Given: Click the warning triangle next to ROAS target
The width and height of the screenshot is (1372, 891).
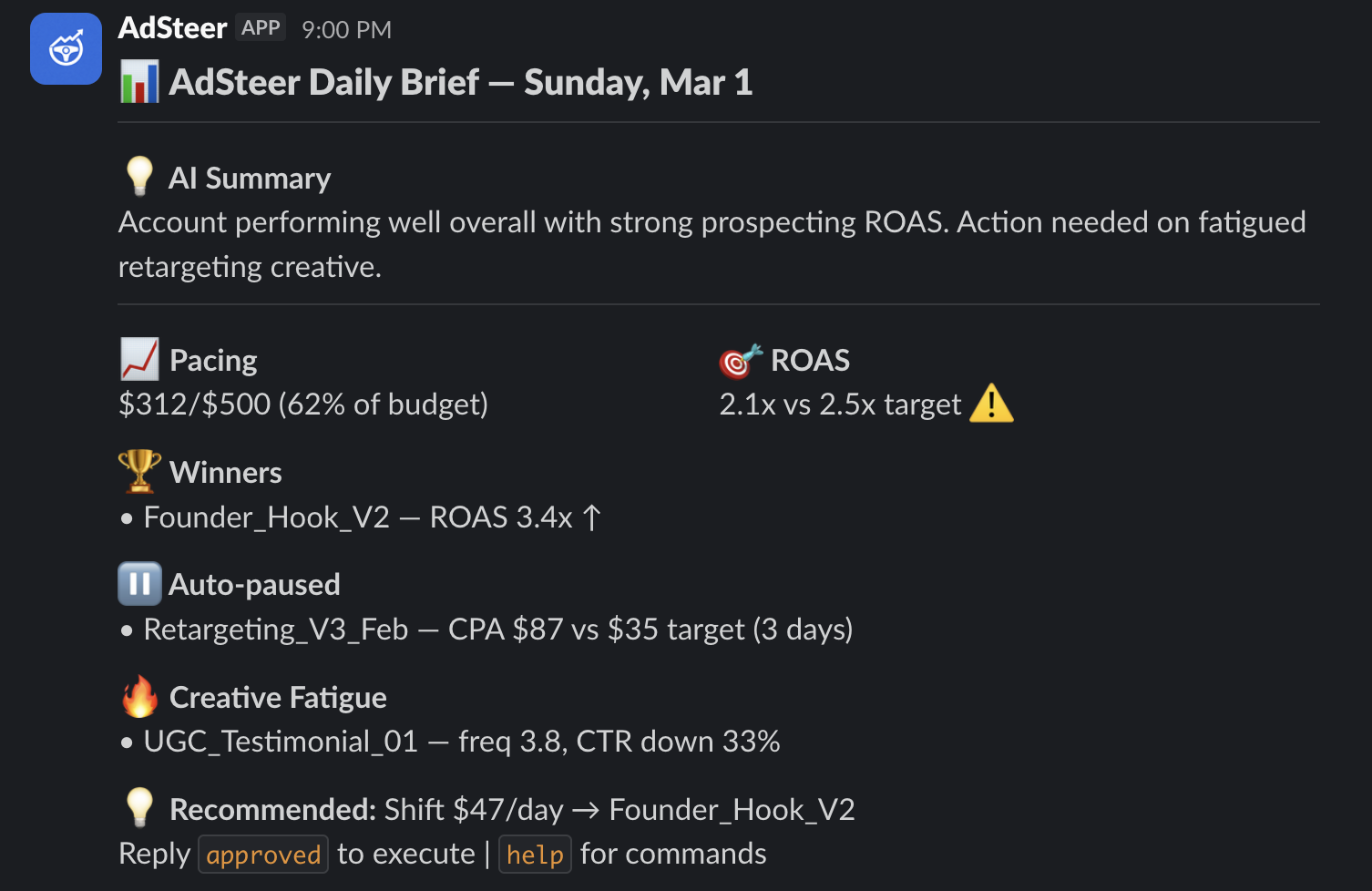Looking at the screenshot, I should click(991, 403).
